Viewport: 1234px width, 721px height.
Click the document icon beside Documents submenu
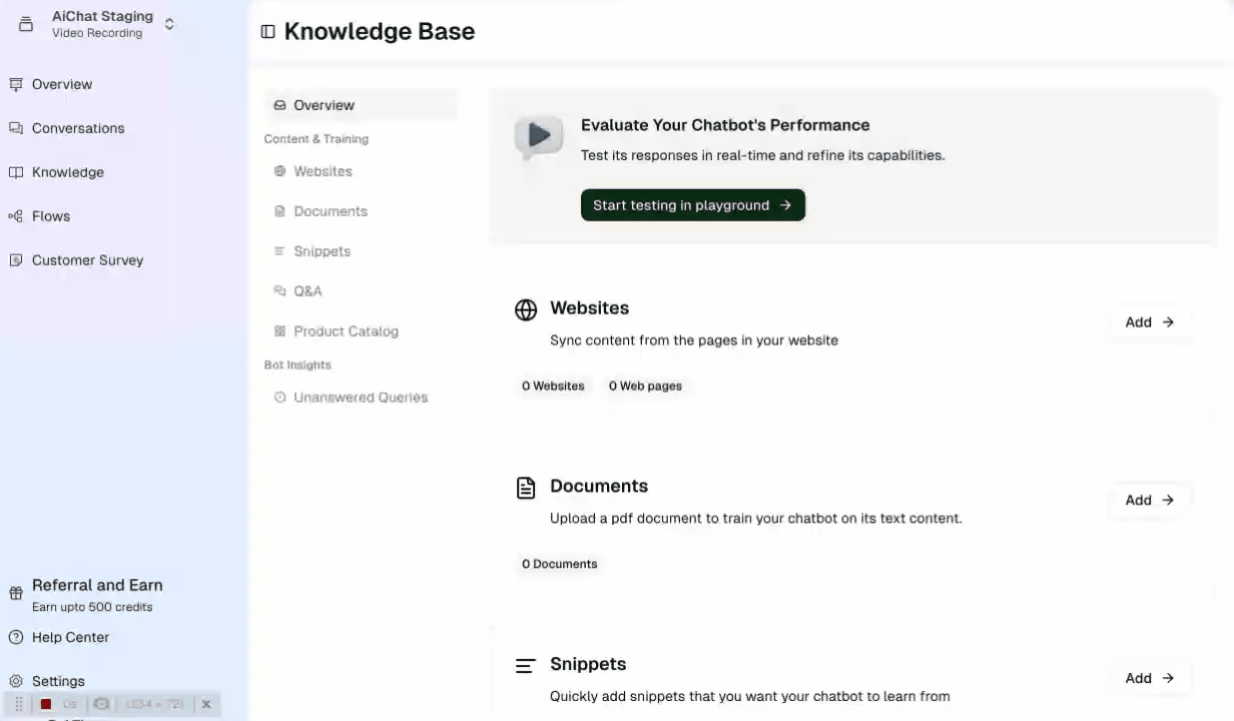[x=280, y=211]
